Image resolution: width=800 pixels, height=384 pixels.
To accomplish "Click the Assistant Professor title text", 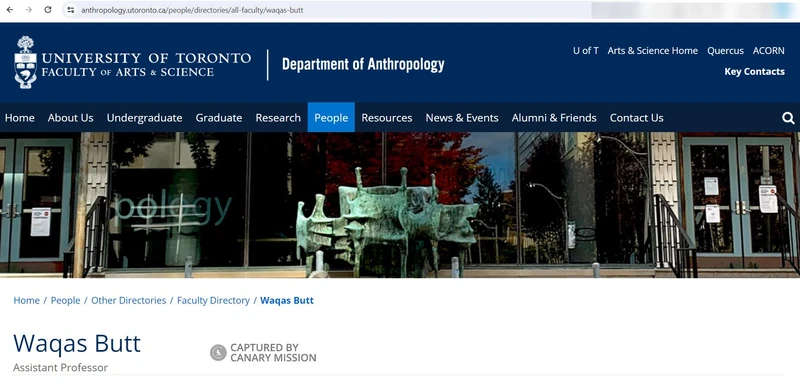I will tap(60, 367).
